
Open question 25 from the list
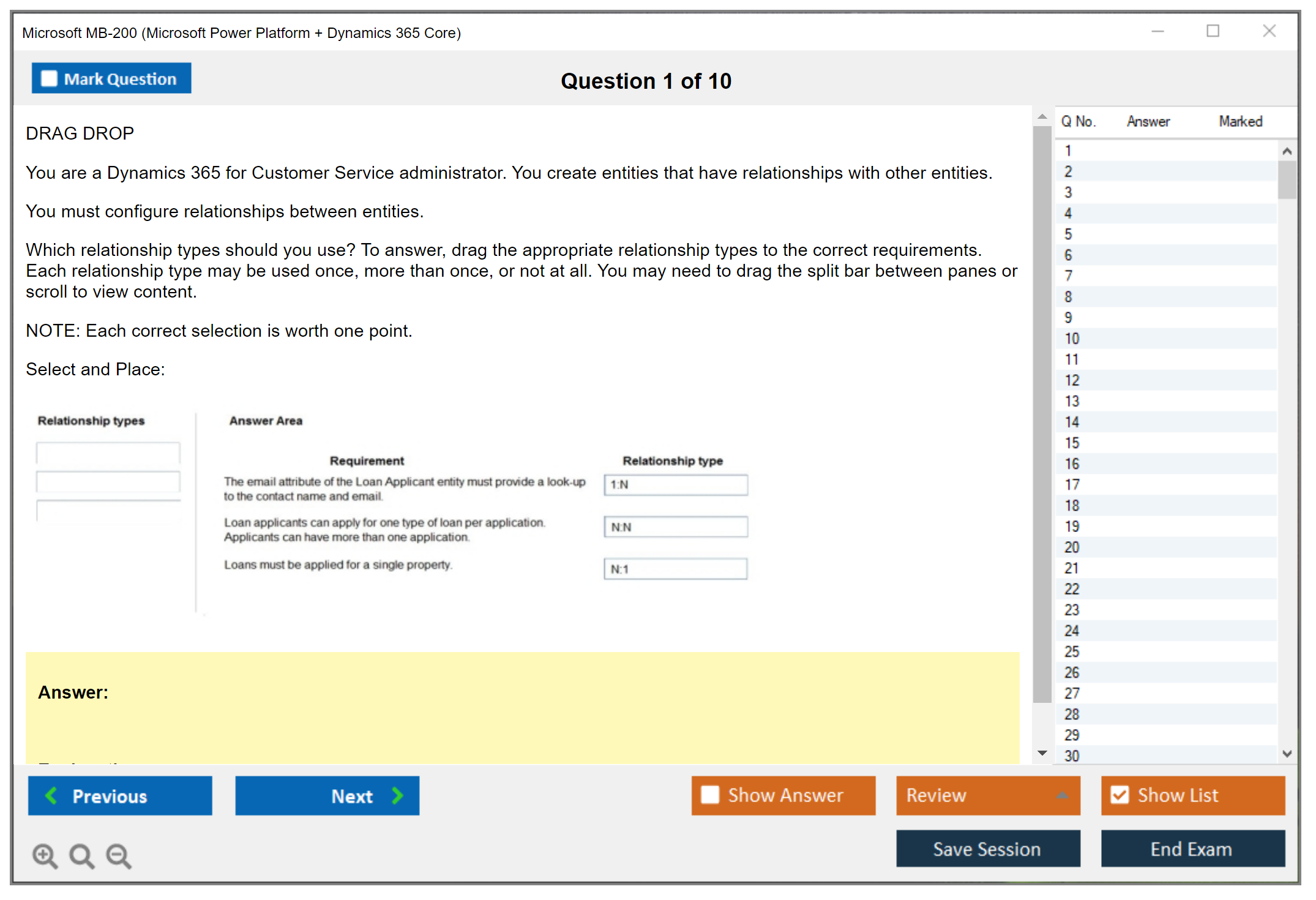pyautogui.click(x=1072, y=651)
